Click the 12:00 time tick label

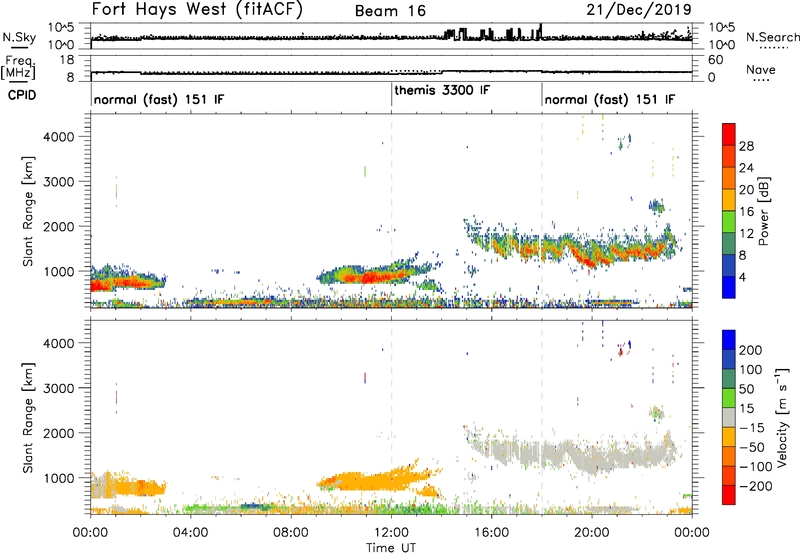coord(391,533)
